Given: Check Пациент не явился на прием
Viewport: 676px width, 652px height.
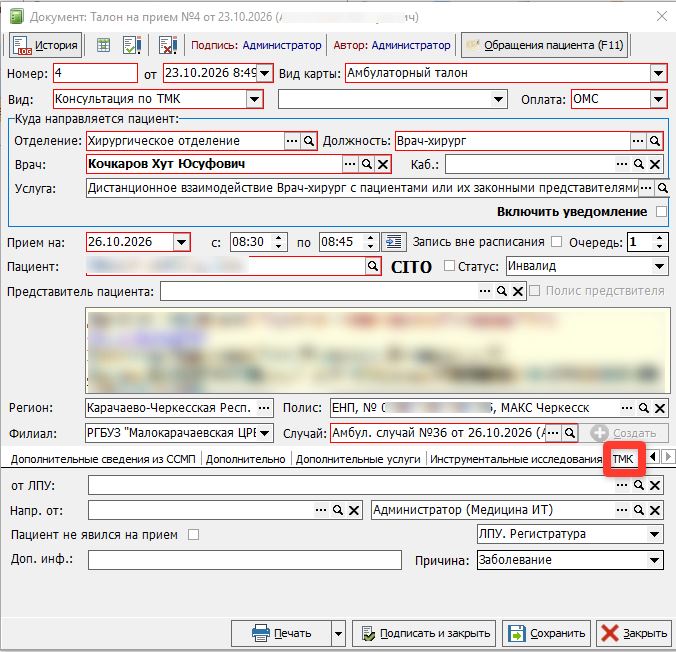Looking at the screenshot, I should tap(194, 535).
